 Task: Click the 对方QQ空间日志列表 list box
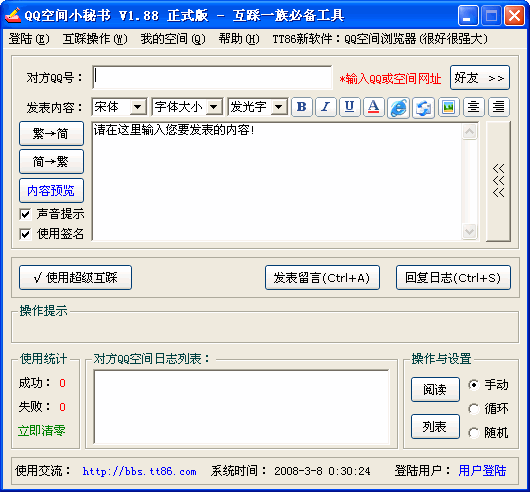(x=241, y=407)
